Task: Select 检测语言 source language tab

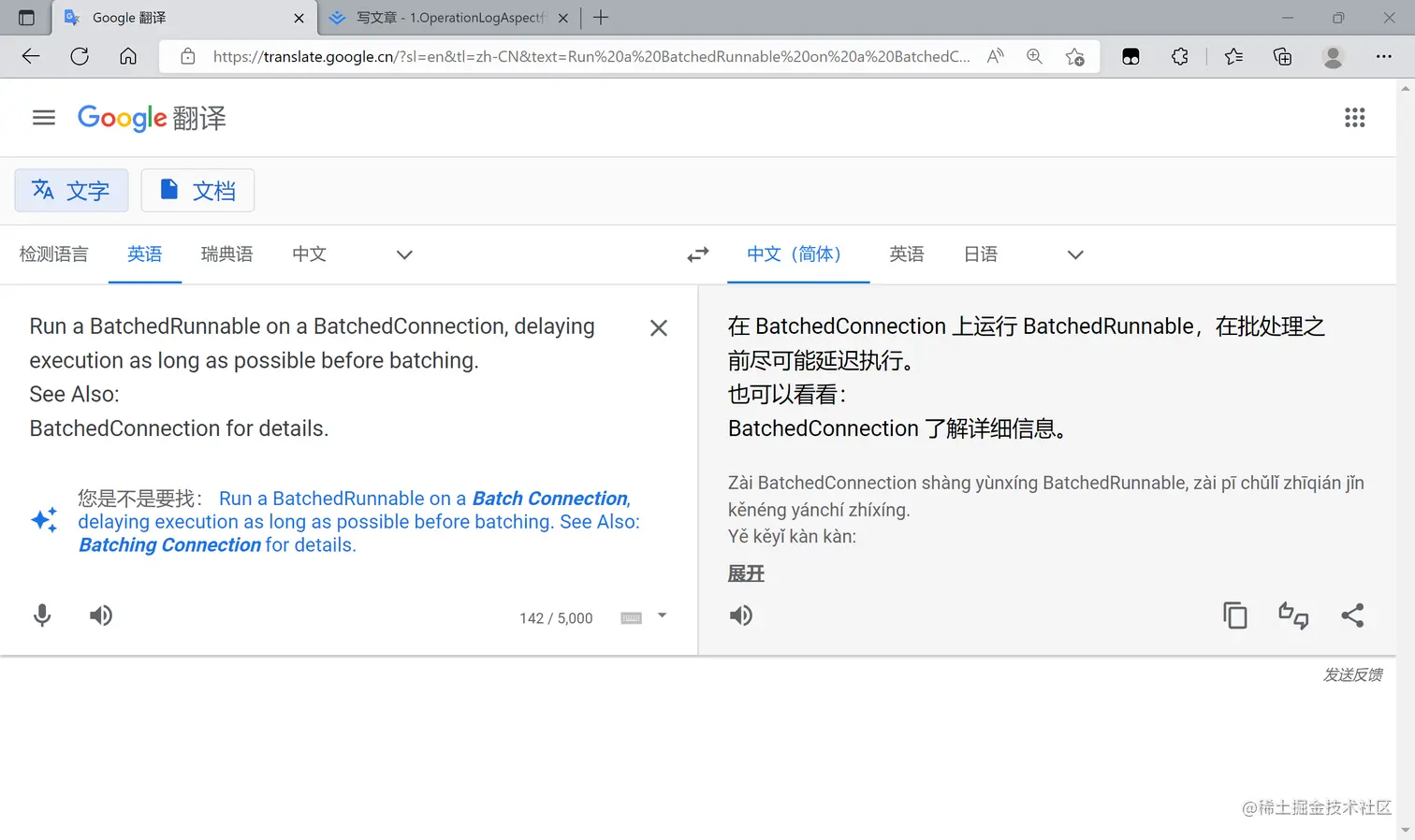Action: 54,254
